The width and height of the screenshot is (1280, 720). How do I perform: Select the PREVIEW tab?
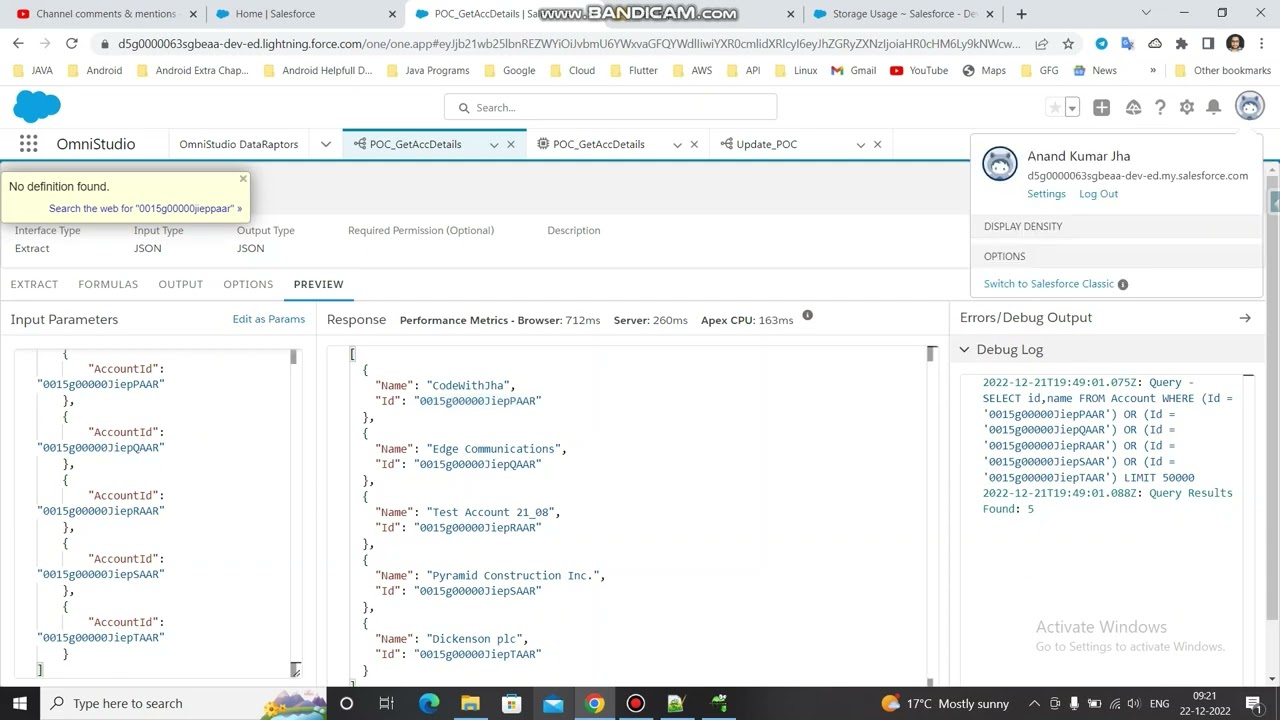click(318, 284)
